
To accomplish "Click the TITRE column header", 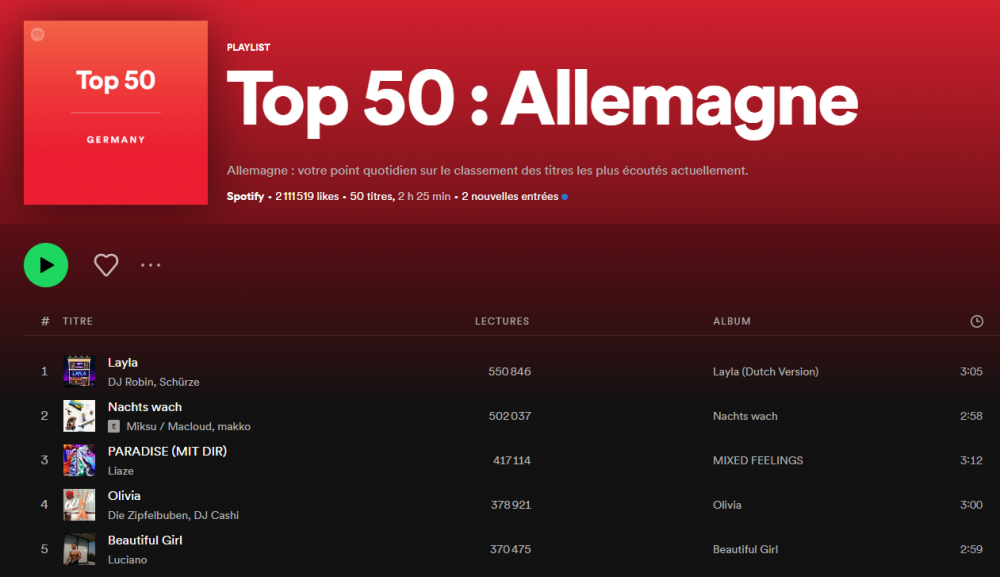I will tap(78, 321).
